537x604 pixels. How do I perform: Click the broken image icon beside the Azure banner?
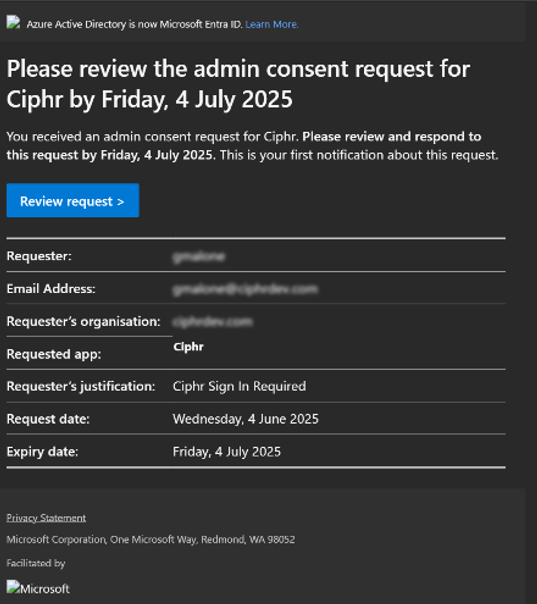13,22
